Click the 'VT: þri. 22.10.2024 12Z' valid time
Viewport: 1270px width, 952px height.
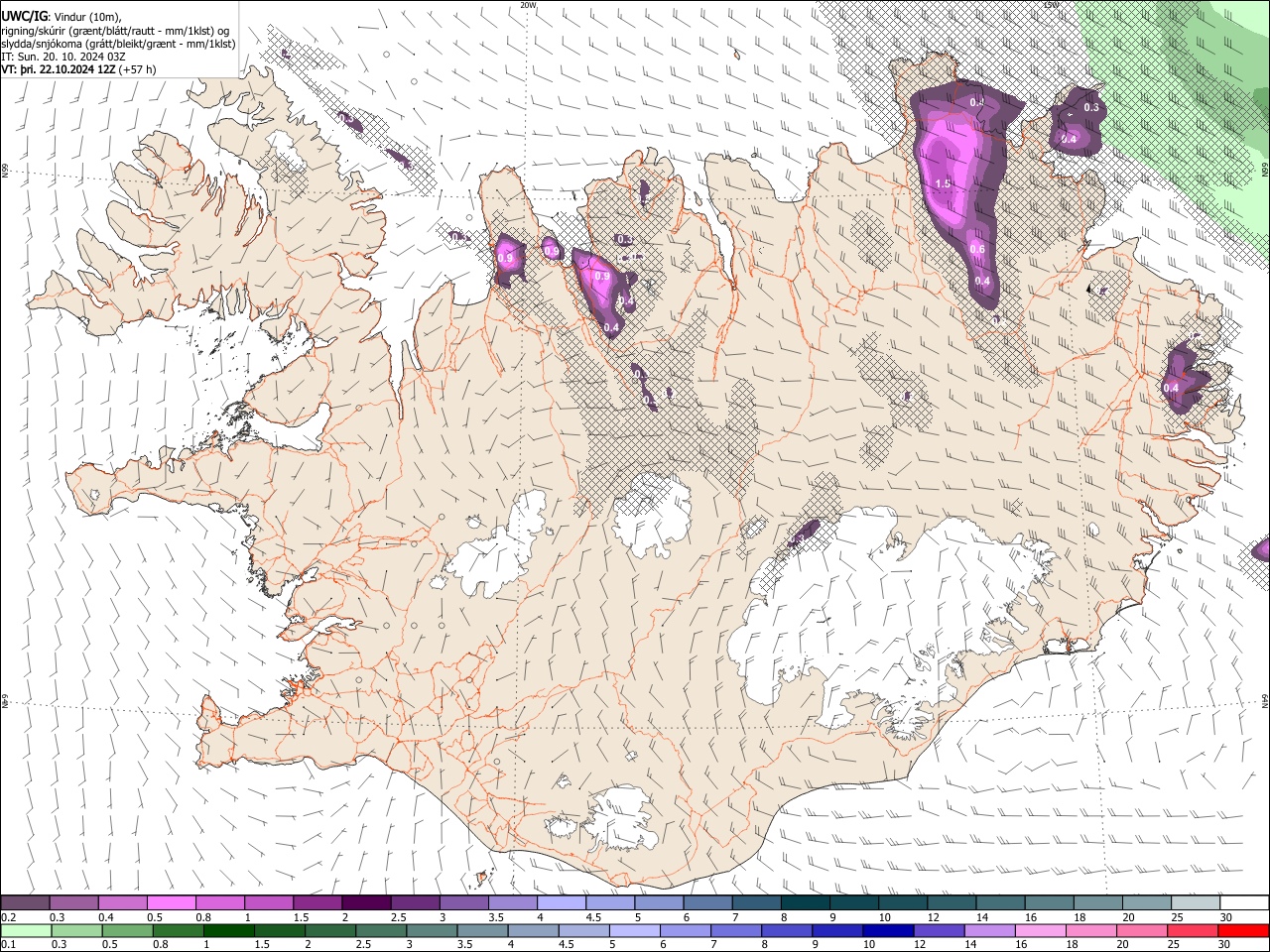coord(60,69)
